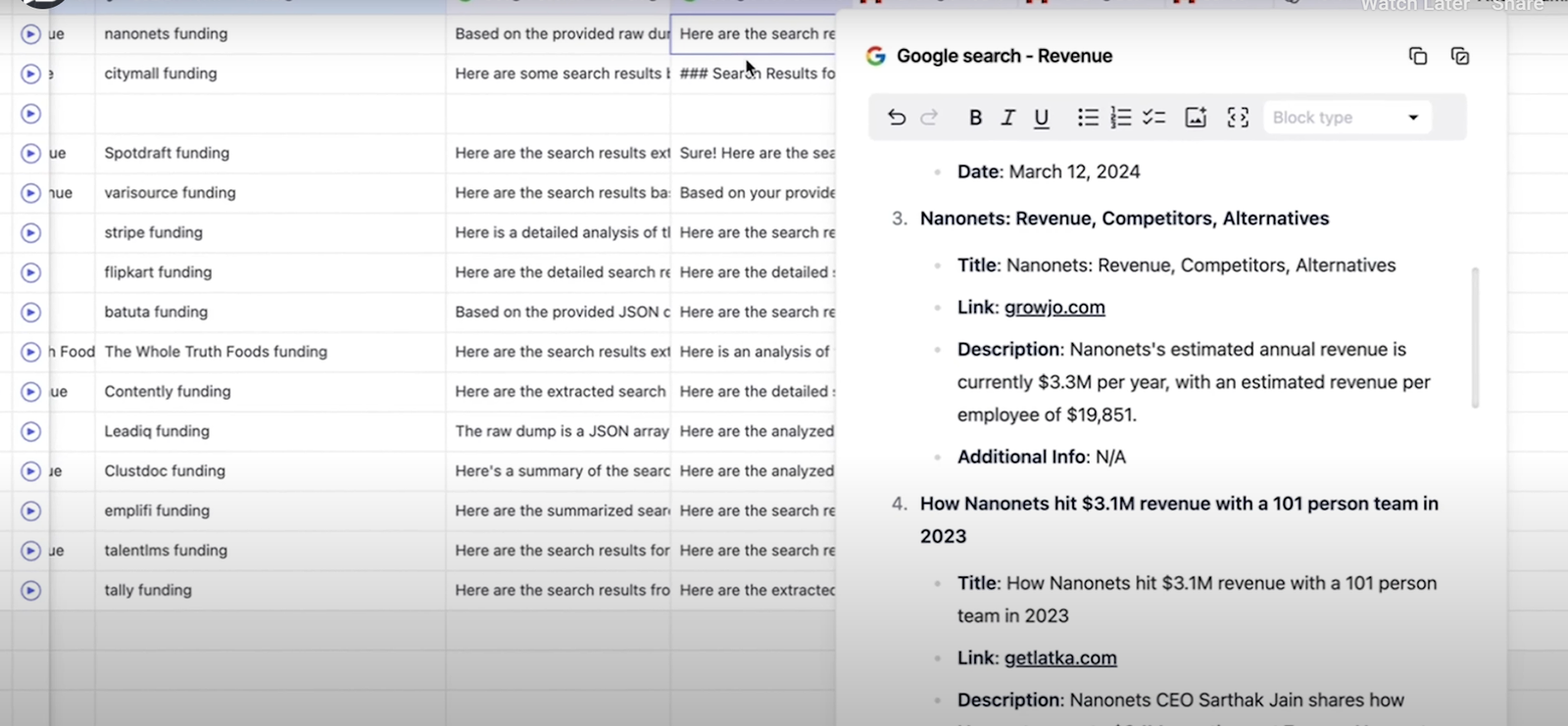Open 'Here is a detailed analysis' cell
1568x726 pixels.
pyautogui.click(x=559, y=233)
